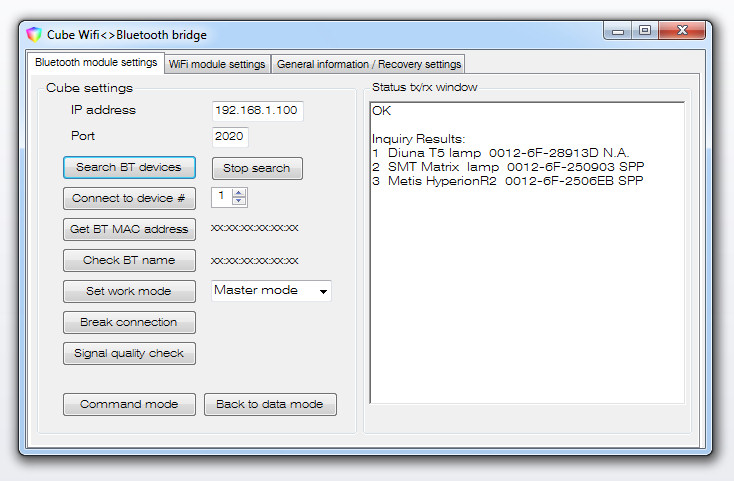Click Set work mode button
This screenshot has width=734, height=481.
[129, 291]
